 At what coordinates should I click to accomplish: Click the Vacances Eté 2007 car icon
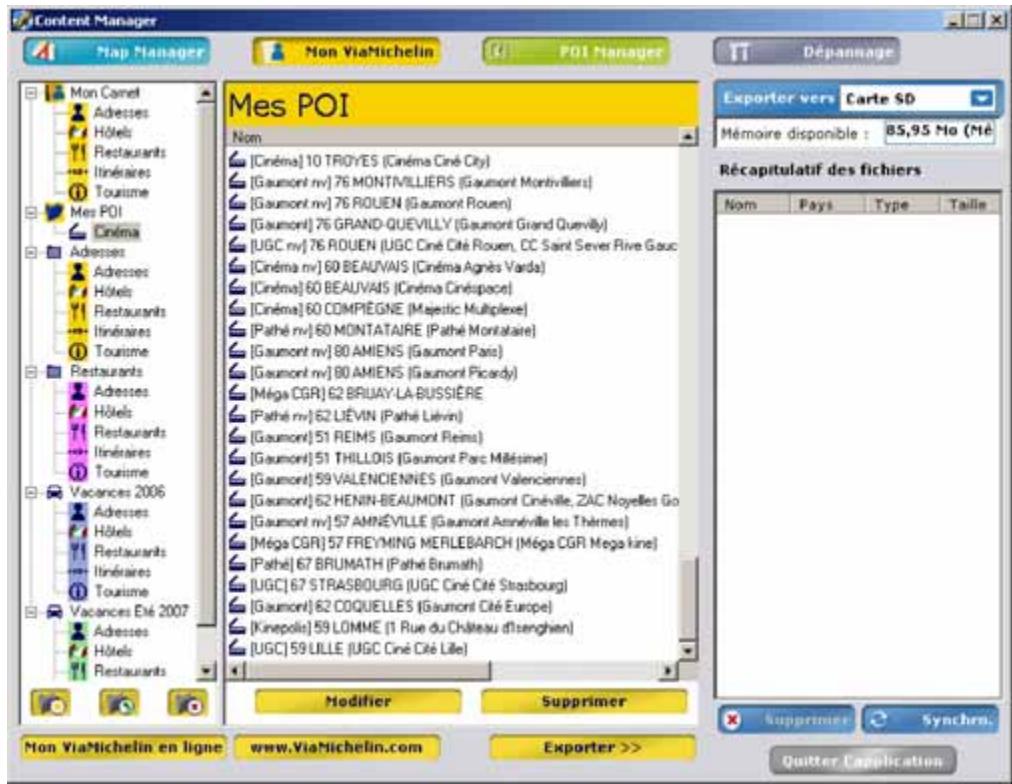pyautogui.click(x=55, y=611)
